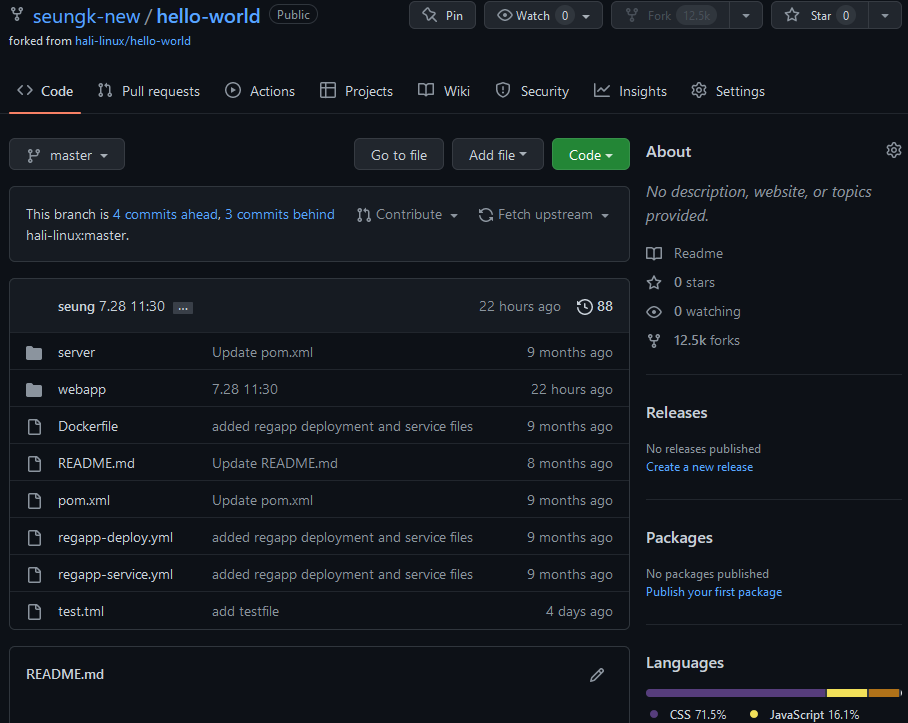Click the README.md row file icon
The width and height of the screenshot is (908, 723).
(x=34, y=464)
